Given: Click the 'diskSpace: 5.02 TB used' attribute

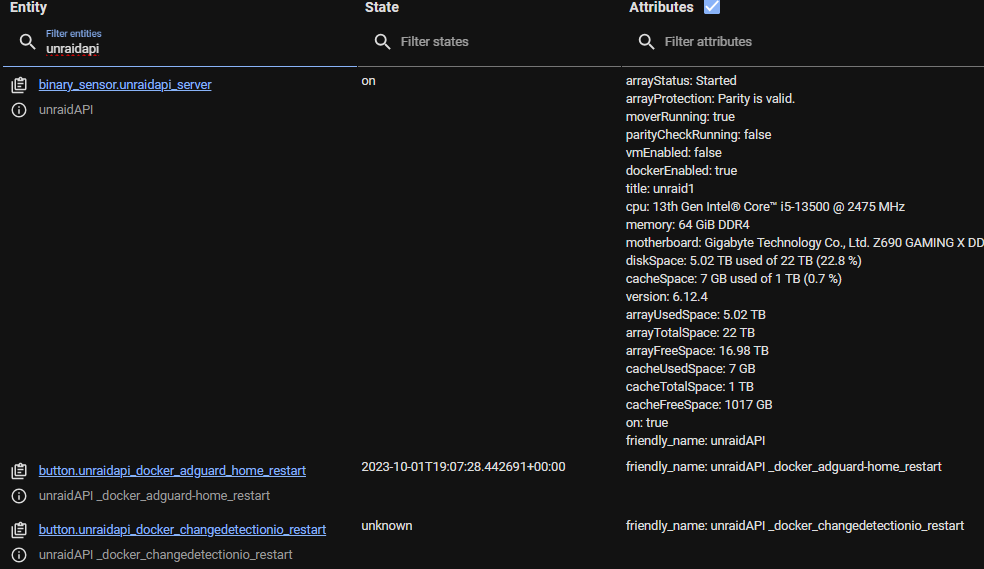Looking at the screenshot, I should tap(744, 260).
